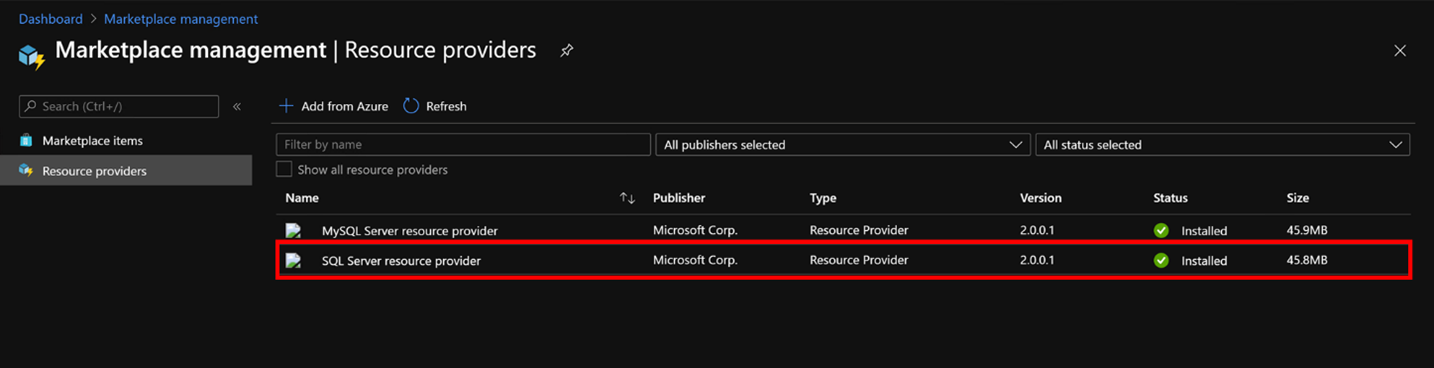Click Resource Provider type in SQL Server row
1434x368 pixels.
(x=859, y=260)
